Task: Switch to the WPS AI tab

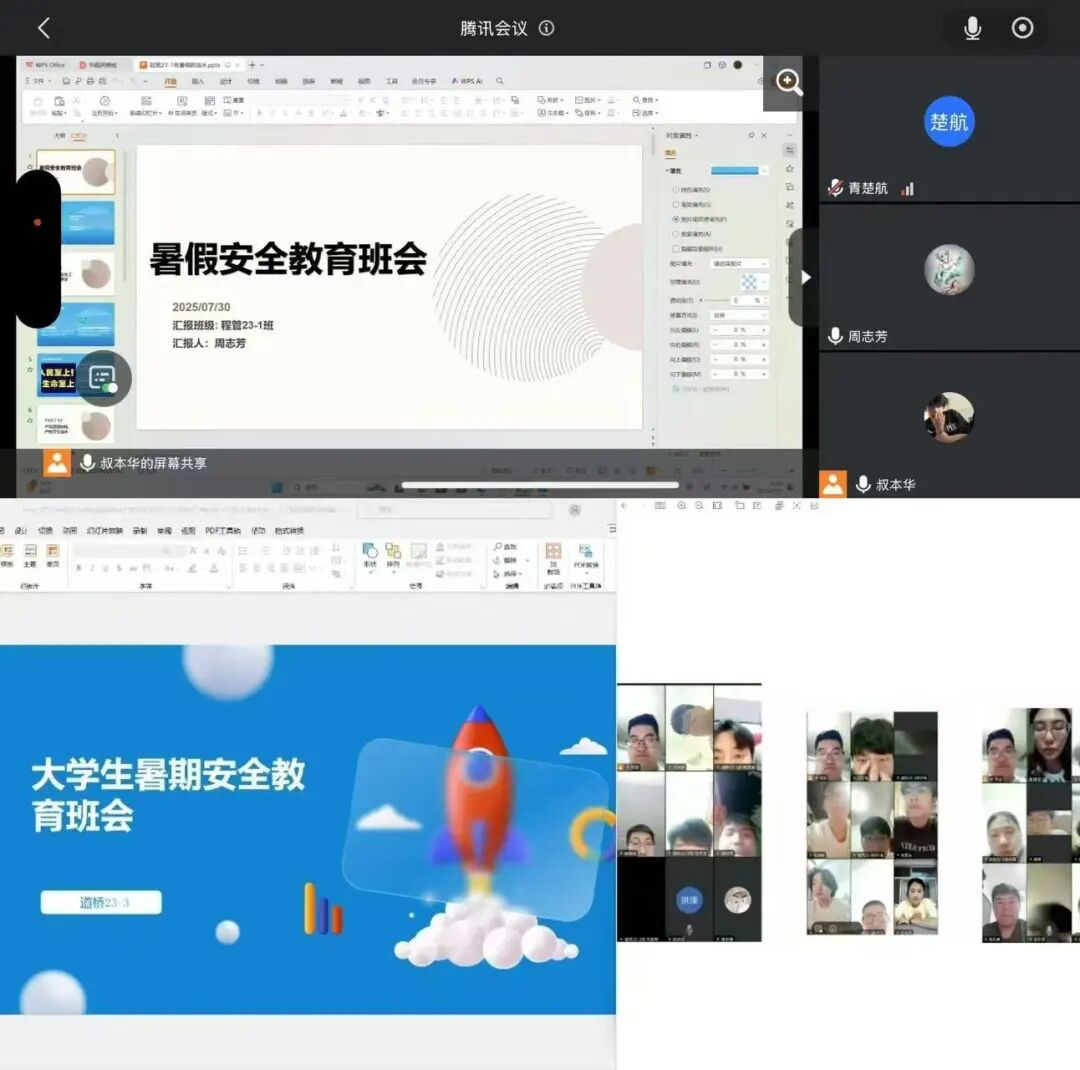Action: [x=467, y=81]
